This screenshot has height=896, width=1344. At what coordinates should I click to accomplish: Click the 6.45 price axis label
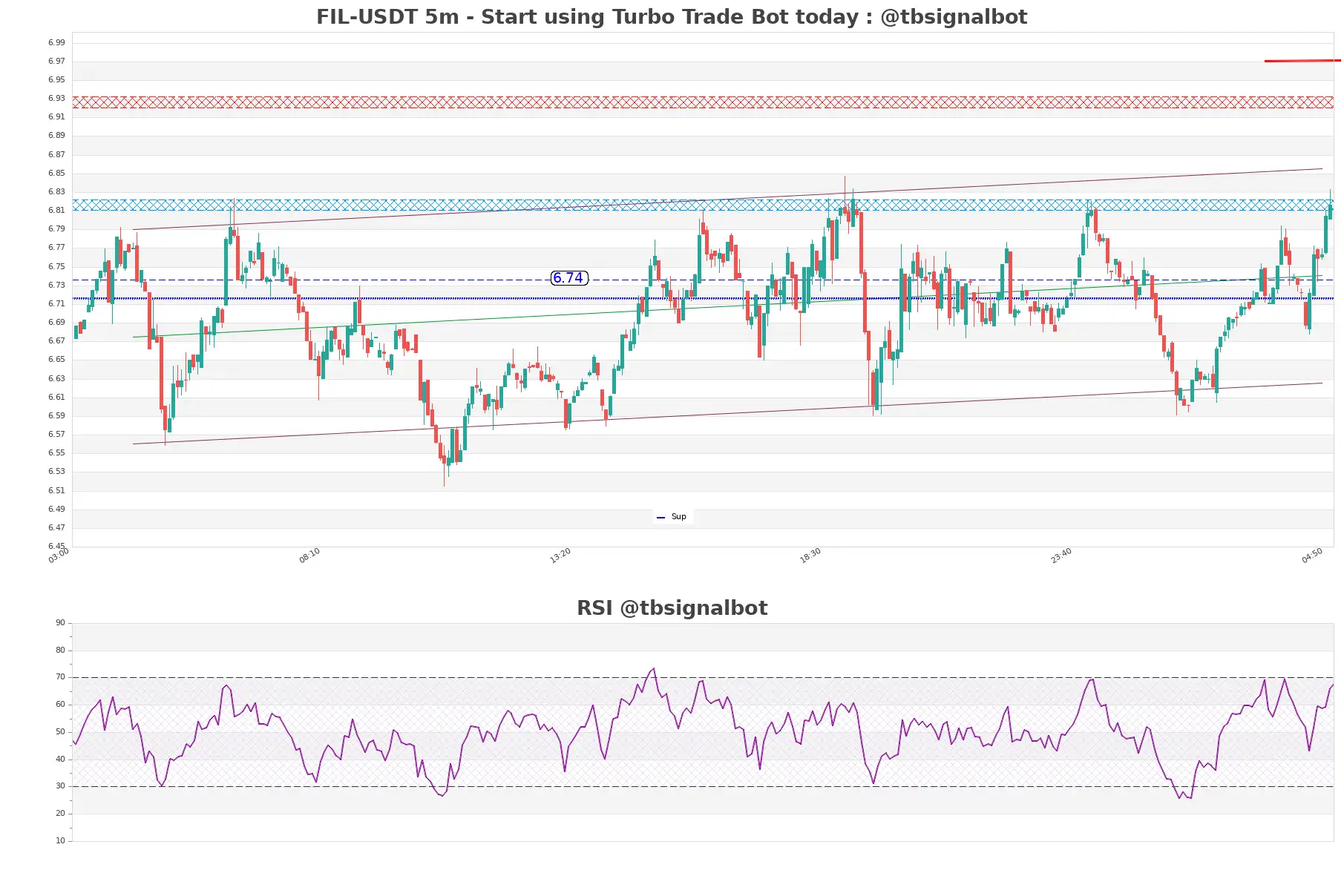(x=56, y=547)
